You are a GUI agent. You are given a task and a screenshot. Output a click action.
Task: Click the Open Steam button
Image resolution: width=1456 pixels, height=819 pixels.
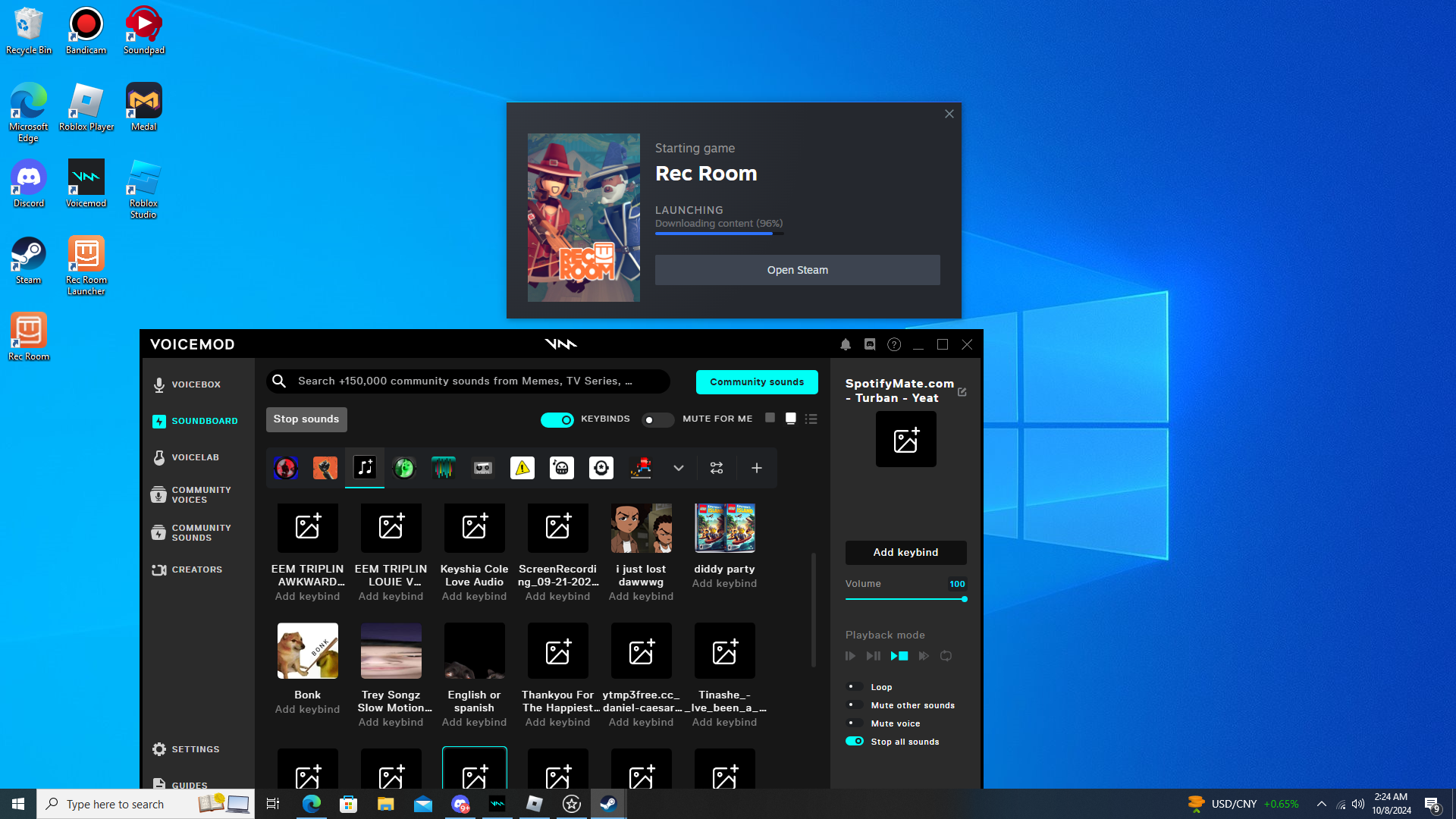(797, 270)
